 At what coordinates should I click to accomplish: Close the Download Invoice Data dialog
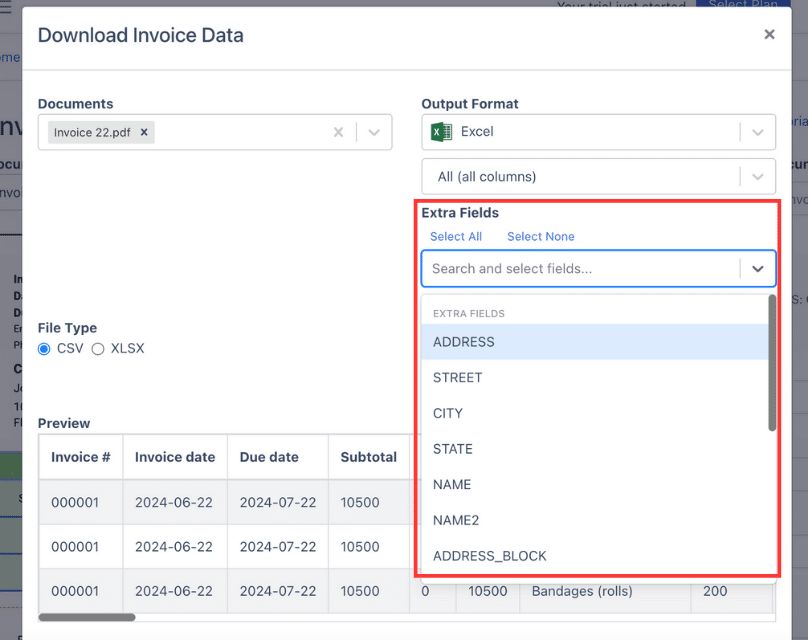tap(769, 35)
